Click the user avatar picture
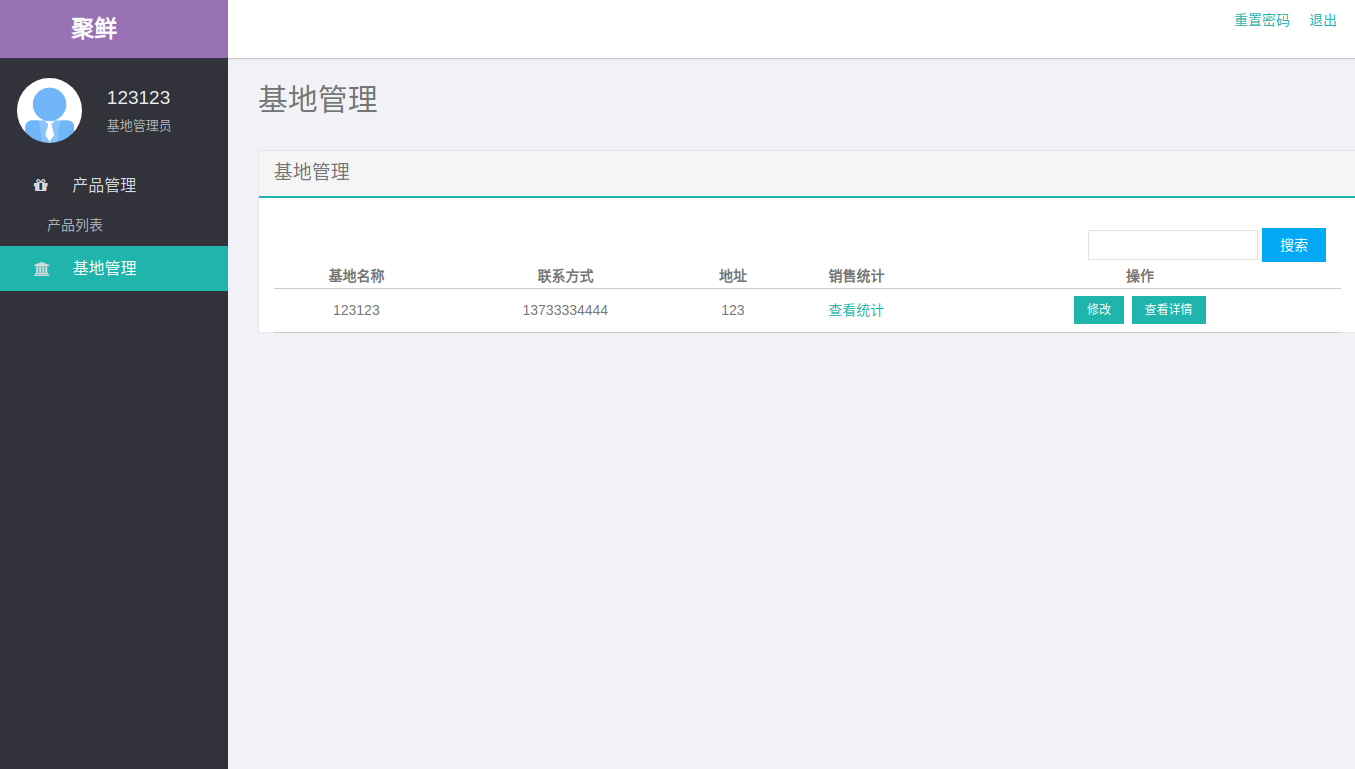 click(x=49, y=110)
